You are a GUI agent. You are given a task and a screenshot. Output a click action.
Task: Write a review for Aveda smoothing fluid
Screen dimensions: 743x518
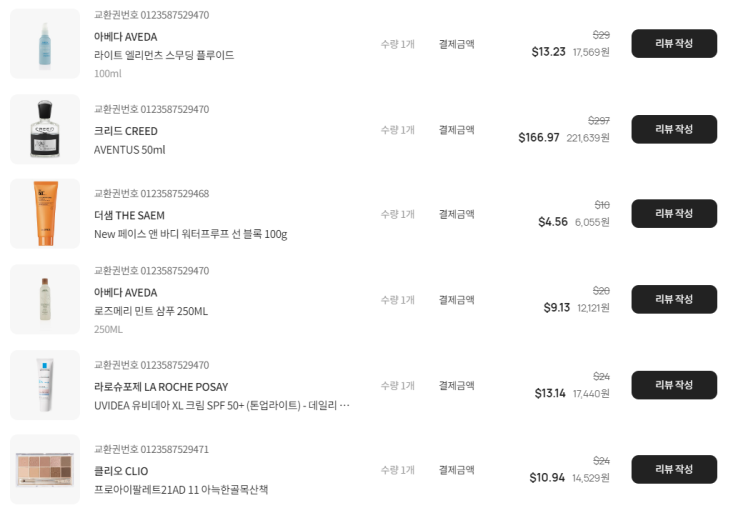coord(673,44)
